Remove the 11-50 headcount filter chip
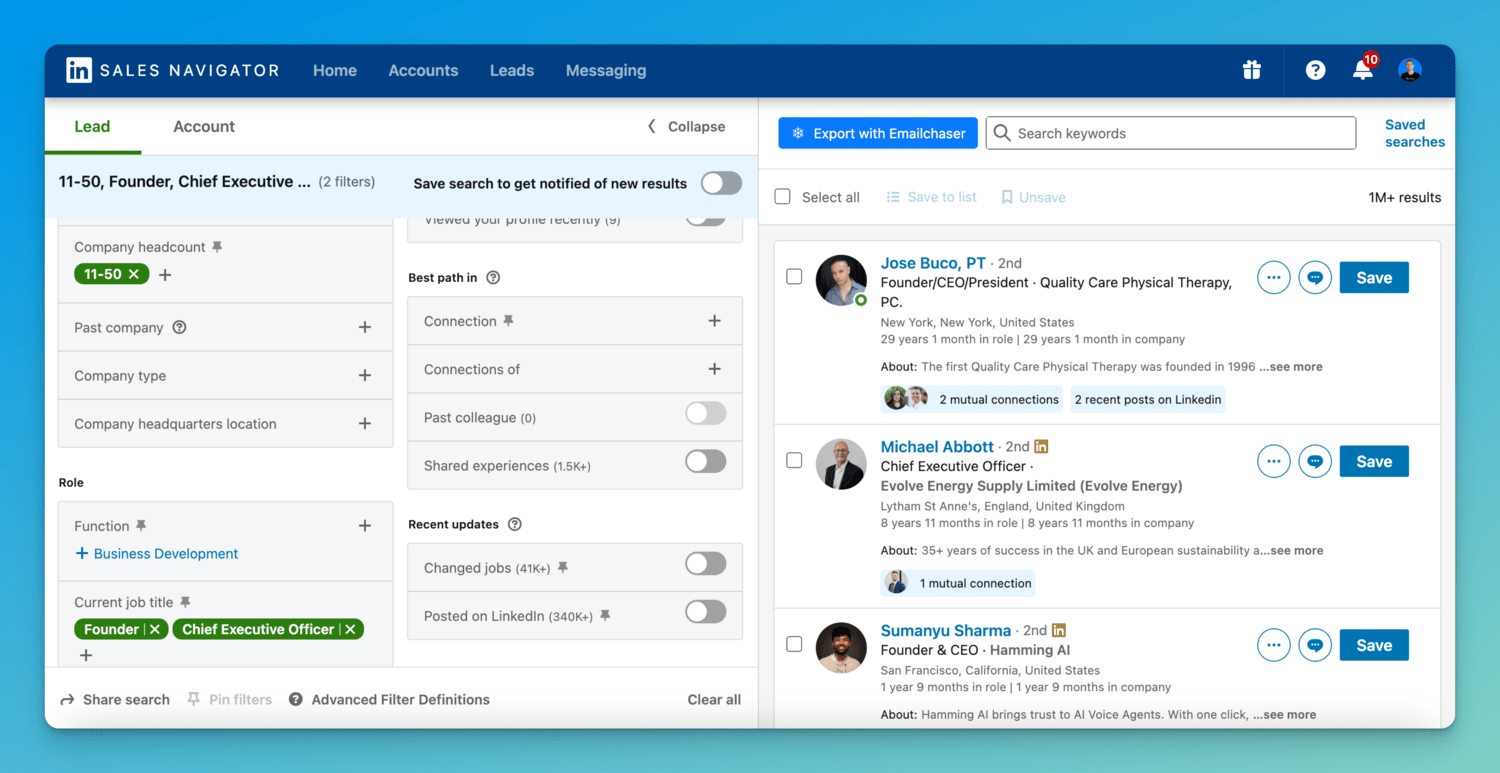Screen dimensions: 1500x773 (134, 274)
